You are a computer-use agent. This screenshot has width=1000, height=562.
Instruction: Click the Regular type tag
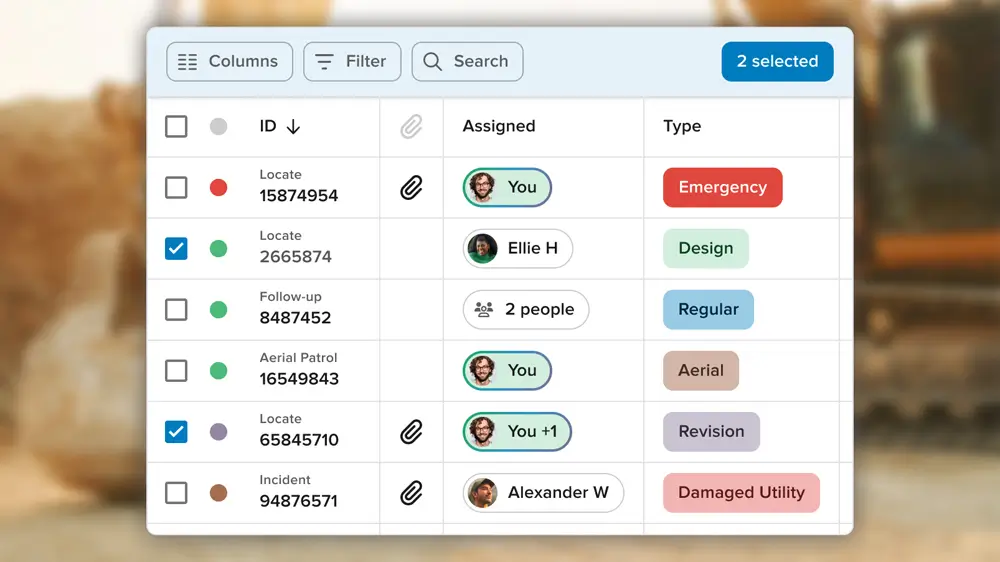tap(709, 309)
